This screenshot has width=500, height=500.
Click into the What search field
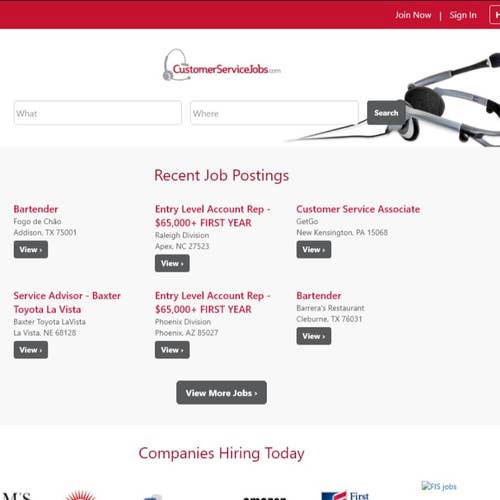click(x=98, y=113)
